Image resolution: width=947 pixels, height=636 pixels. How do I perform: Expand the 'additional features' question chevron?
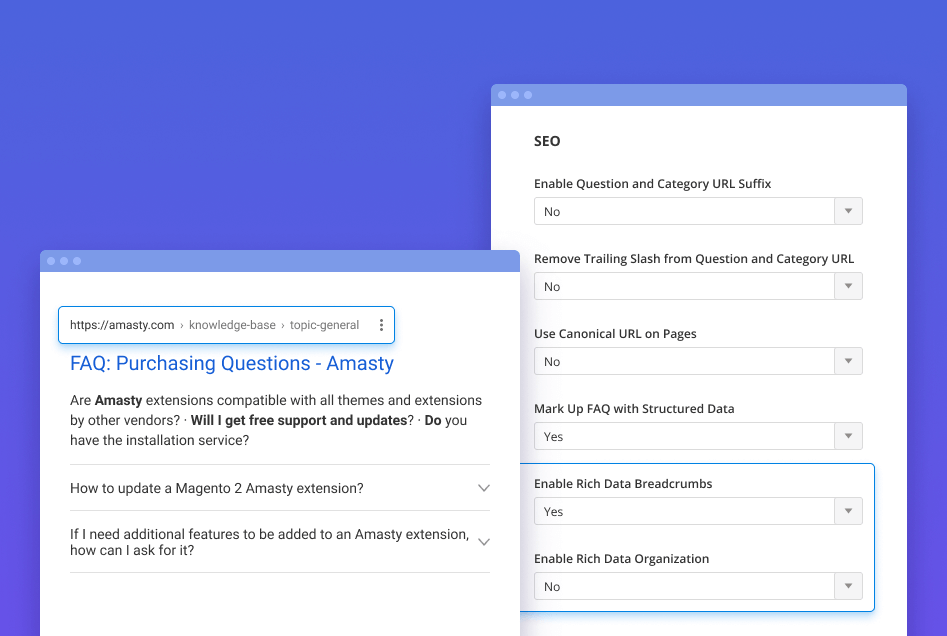(x=483, y=542)
